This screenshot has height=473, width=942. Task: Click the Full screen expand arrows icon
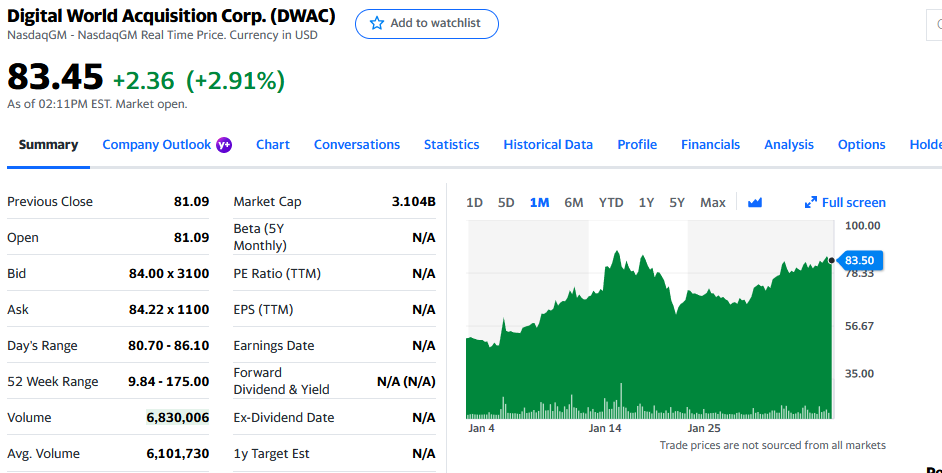pyautogui.click(x=810, y=203)
